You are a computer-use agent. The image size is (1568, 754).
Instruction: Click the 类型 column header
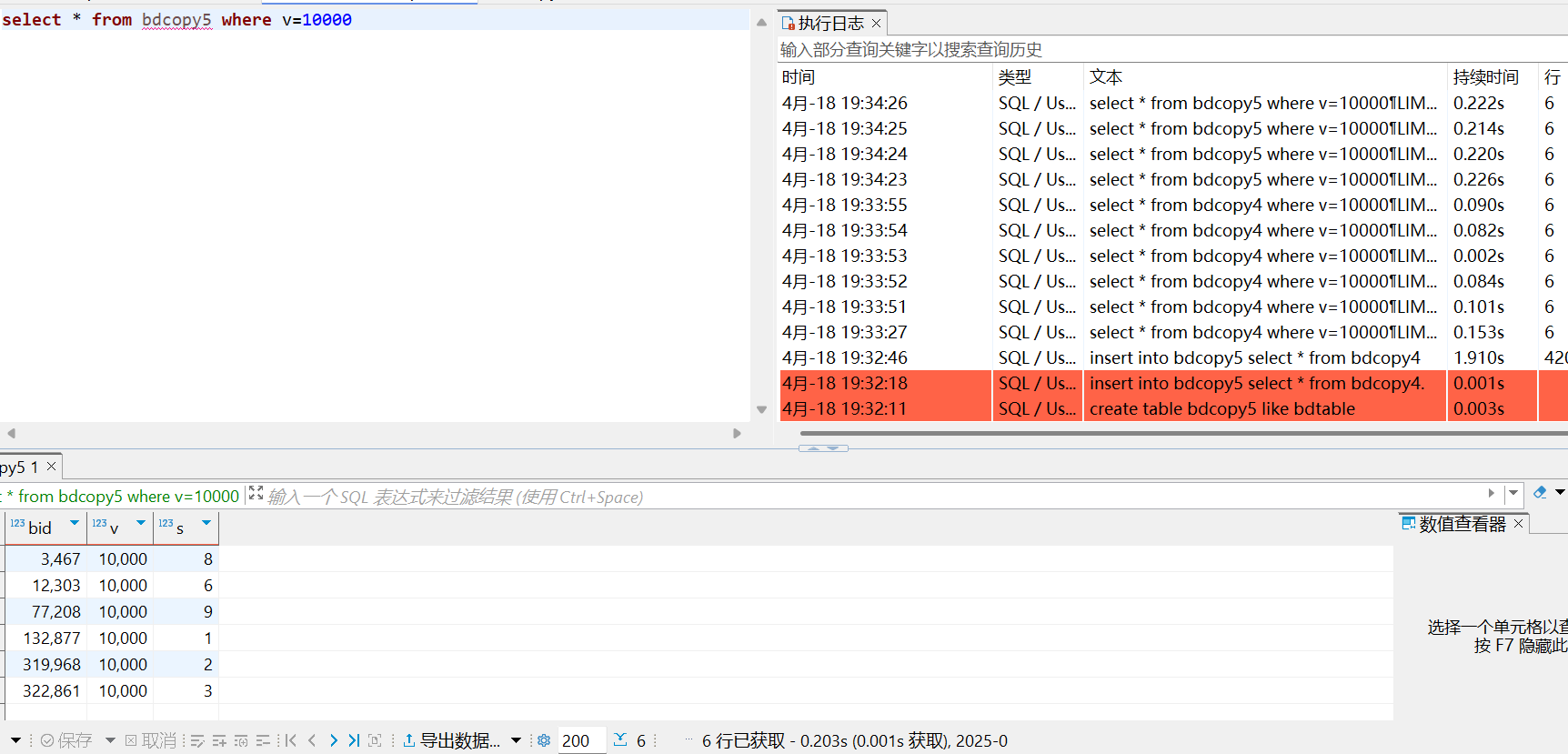[x=1039, y=77]
